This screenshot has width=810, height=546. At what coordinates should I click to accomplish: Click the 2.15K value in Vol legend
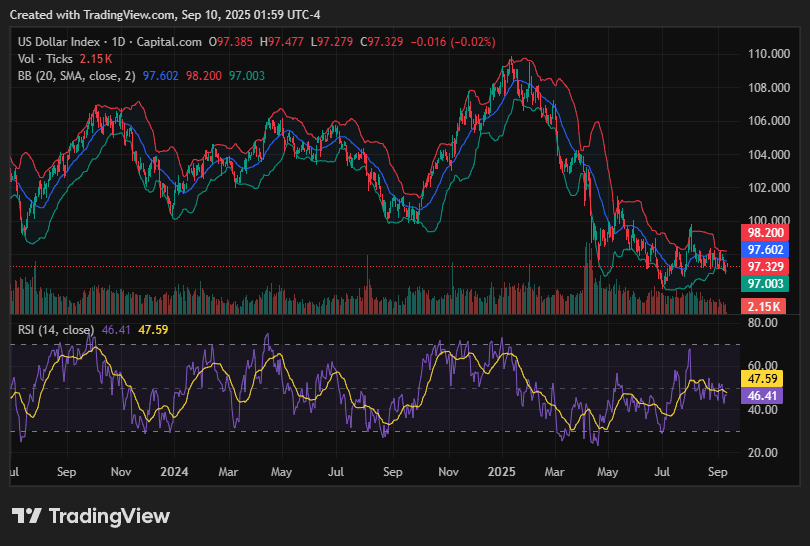96,59
